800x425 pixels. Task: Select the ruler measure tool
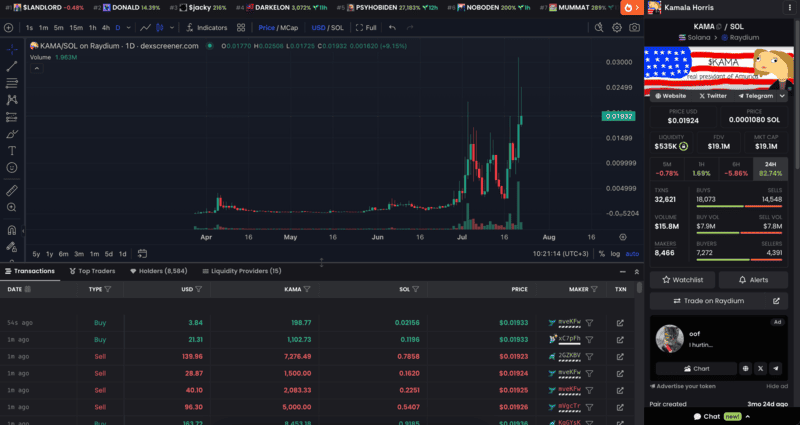coord(12,190)
